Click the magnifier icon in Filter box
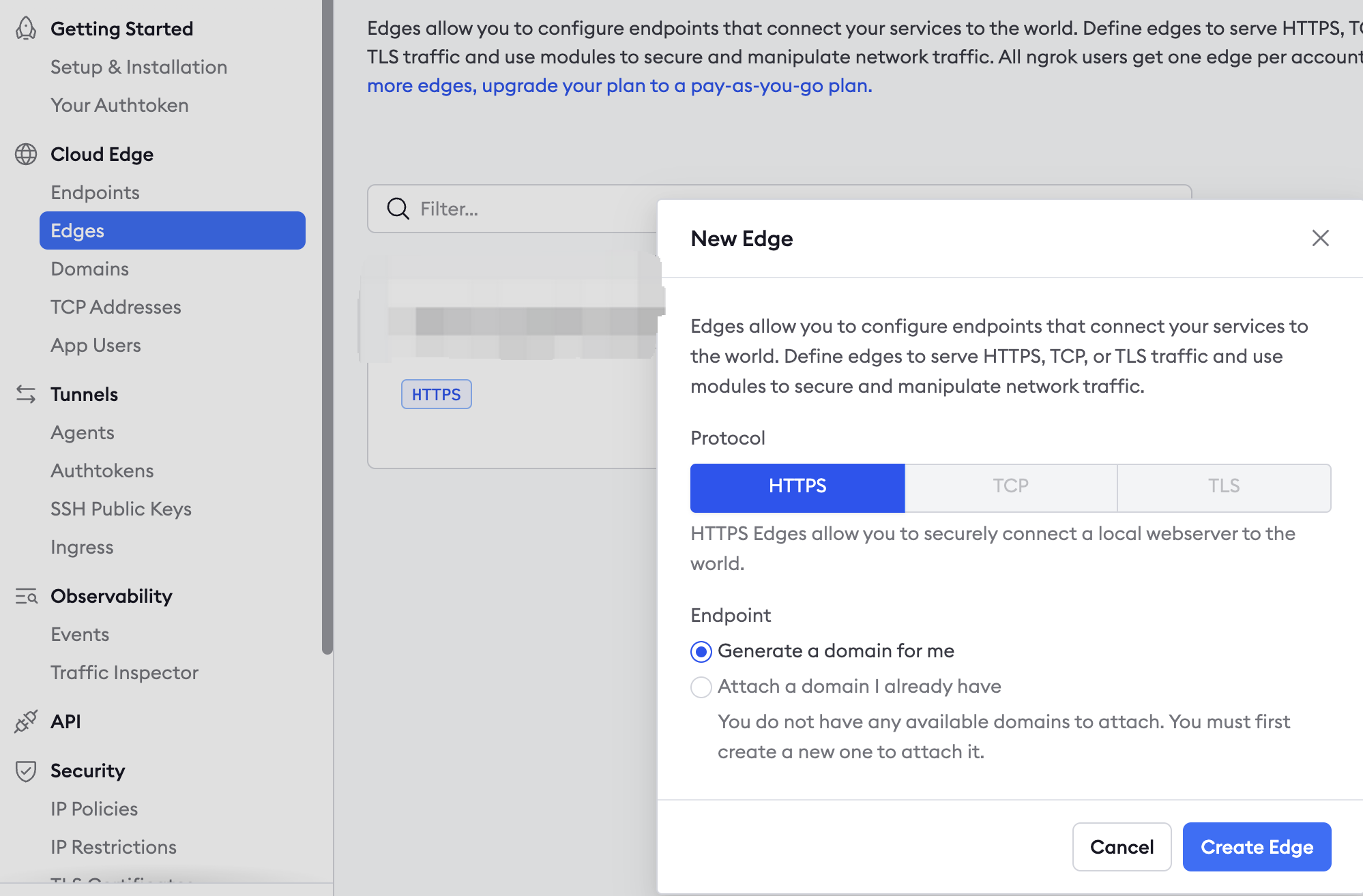The height and width of the screenshot is (896, 1363). point(398,209)
